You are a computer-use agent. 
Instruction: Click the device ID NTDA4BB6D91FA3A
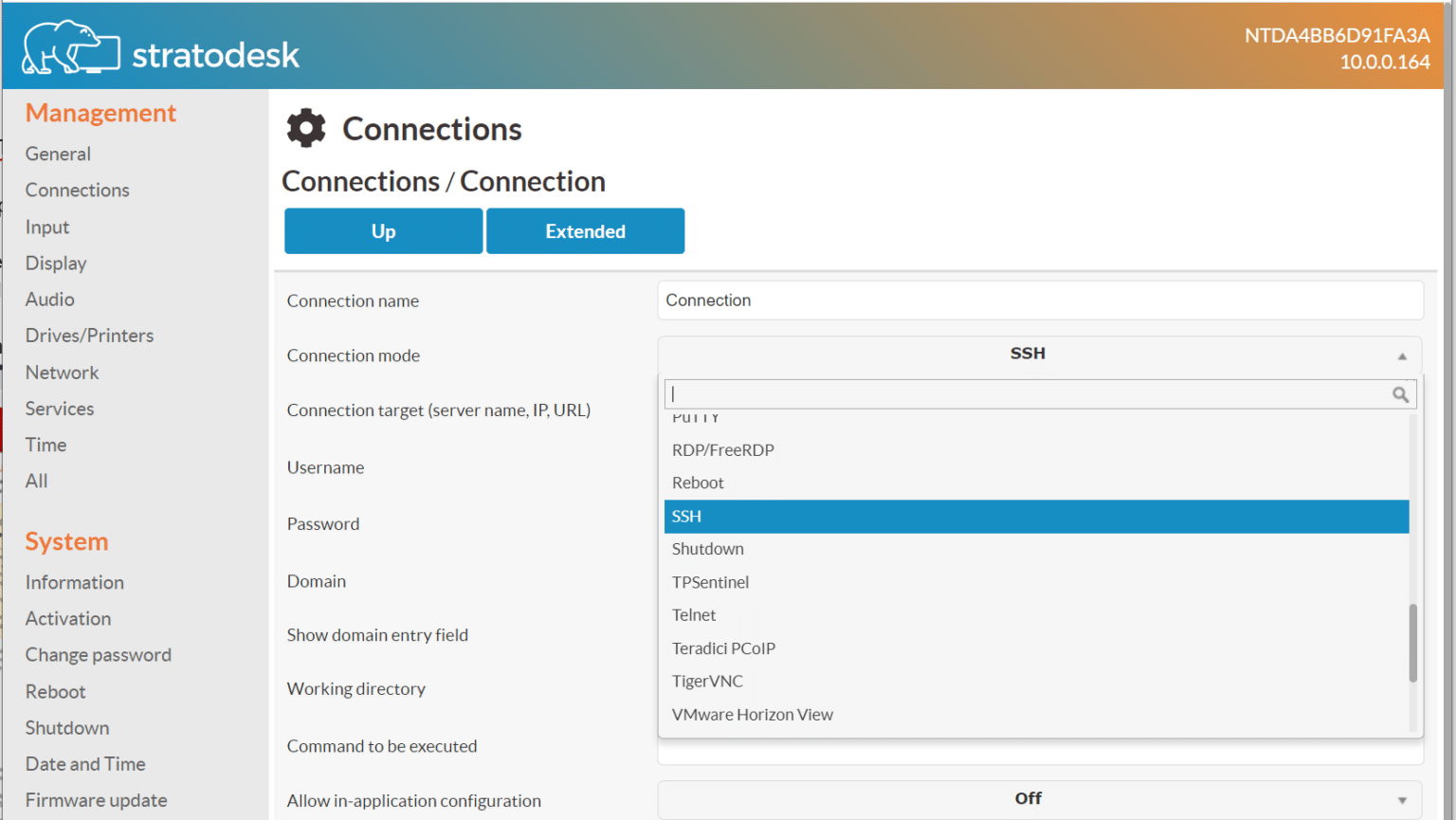coord(1337,35)
